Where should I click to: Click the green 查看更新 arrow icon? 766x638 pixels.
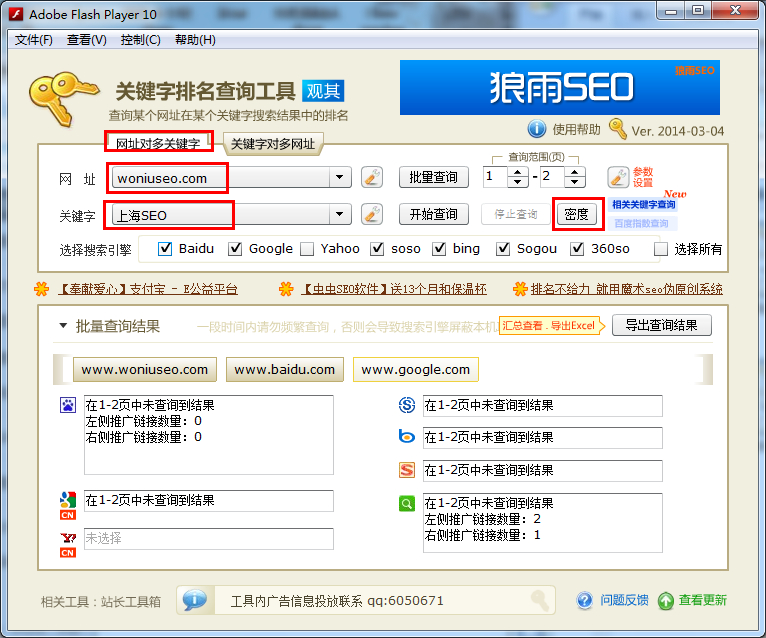[x=666, y=600]
